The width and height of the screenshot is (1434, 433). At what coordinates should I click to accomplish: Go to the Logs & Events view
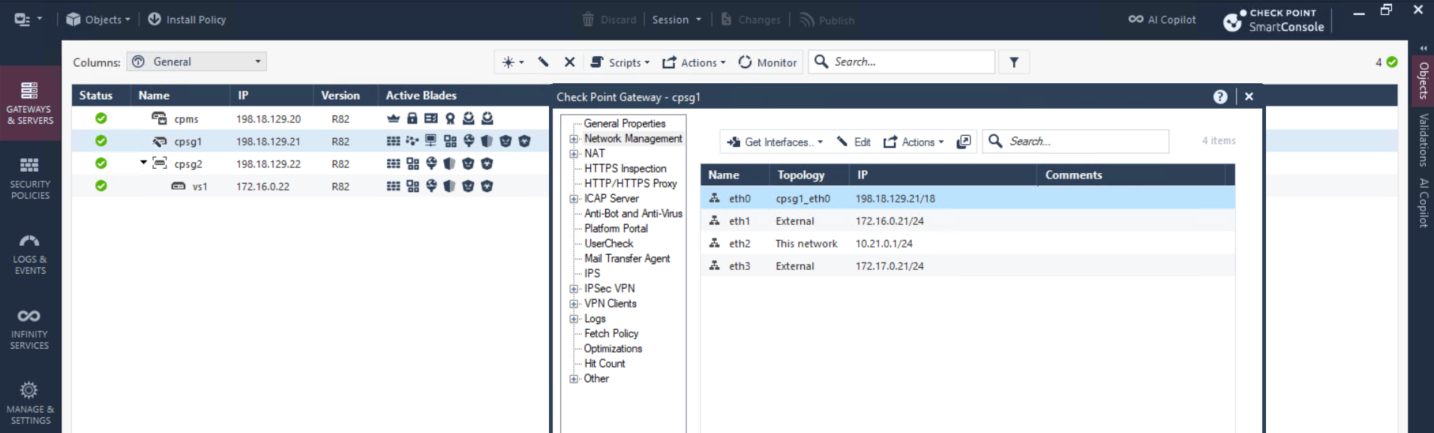[29, 254]
